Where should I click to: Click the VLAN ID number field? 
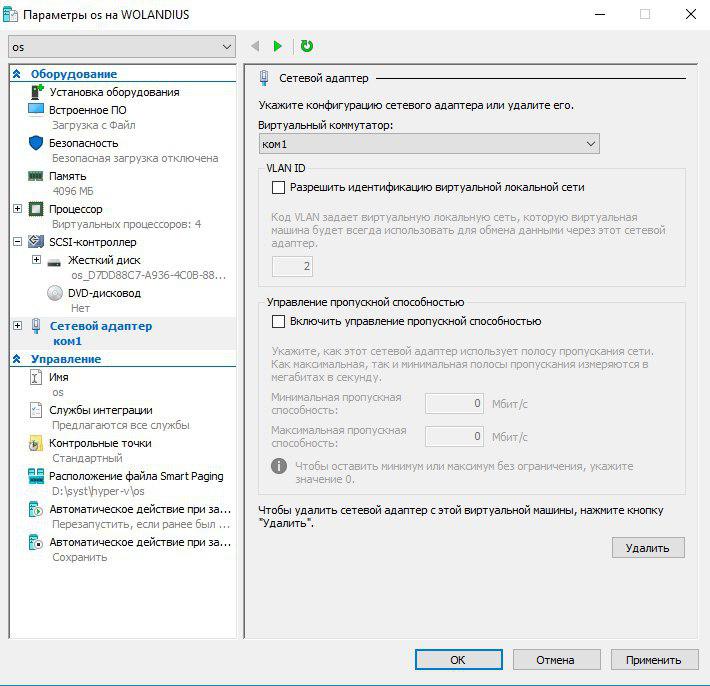[292, 266]
